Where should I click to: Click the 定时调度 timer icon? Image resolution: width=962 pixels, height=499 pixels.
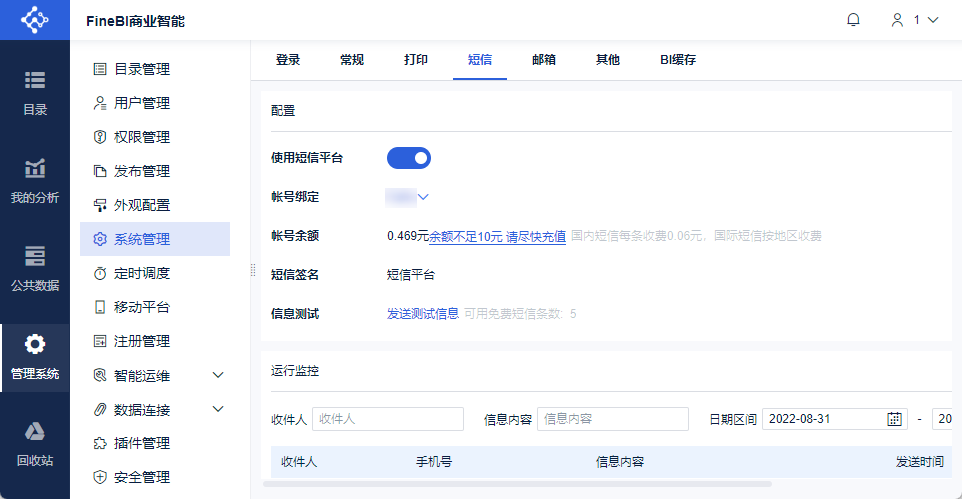click(100, 273)
